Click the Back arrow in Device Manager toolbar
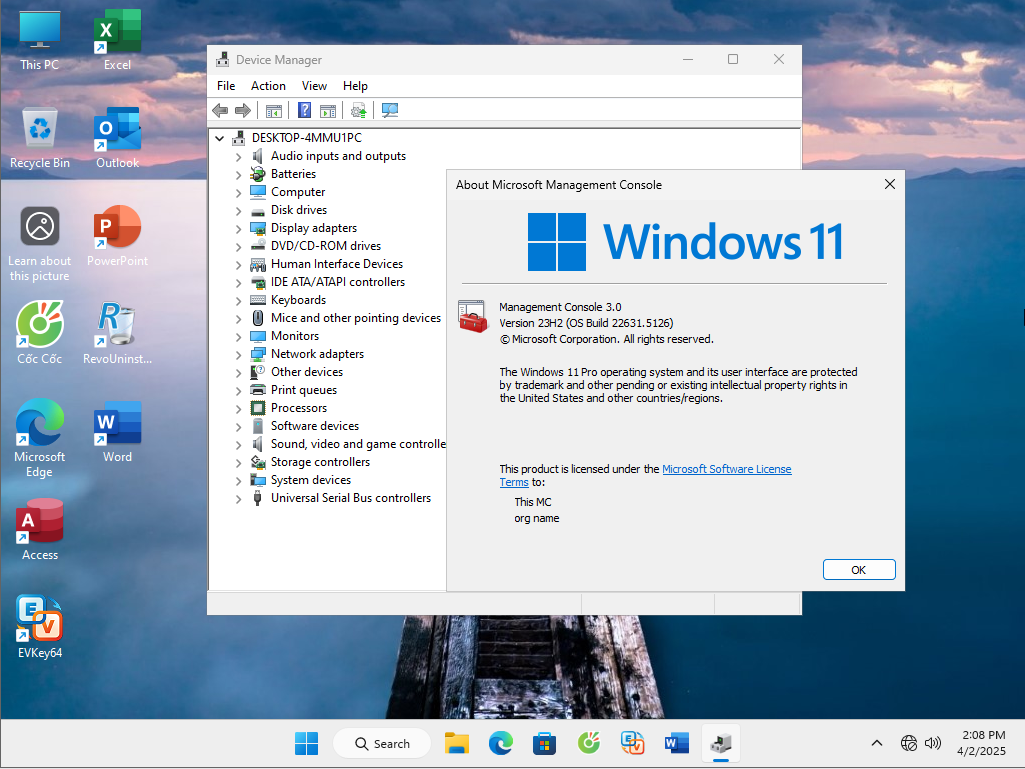The image size is (1025, 769). (220, 111)
